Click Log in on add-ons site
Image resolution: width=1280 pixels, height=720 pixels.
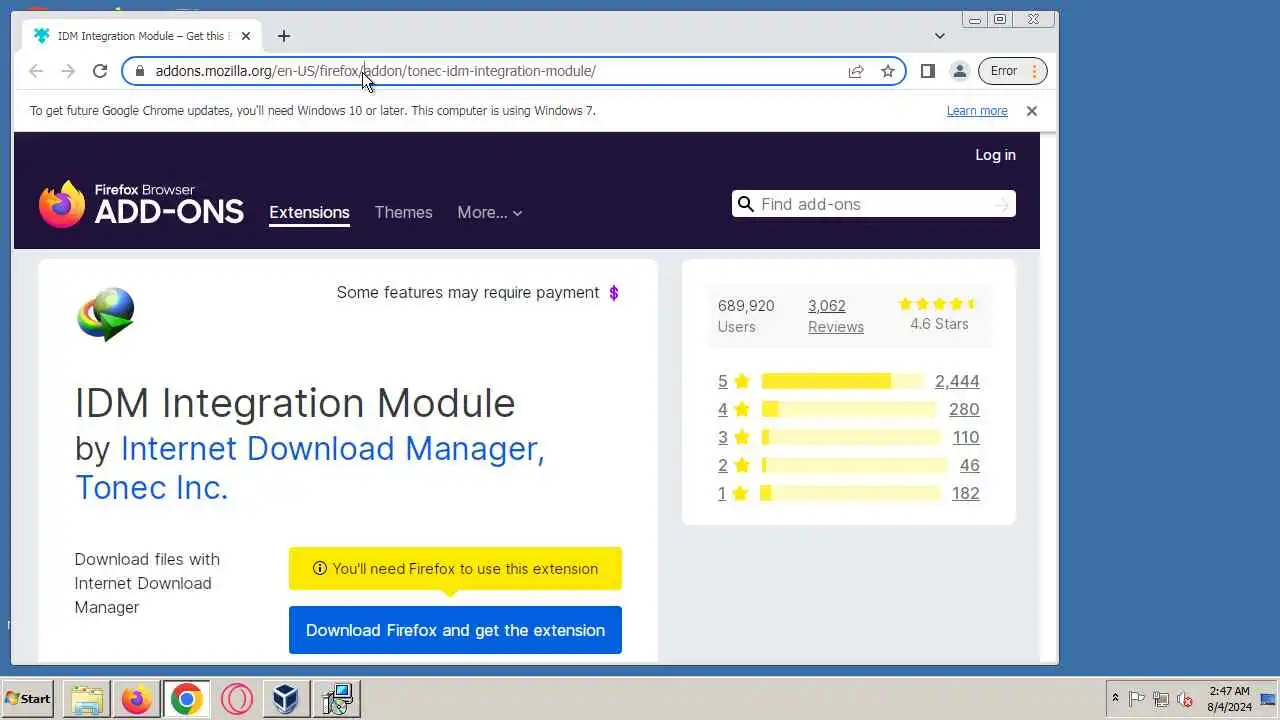tap(995, 155)
